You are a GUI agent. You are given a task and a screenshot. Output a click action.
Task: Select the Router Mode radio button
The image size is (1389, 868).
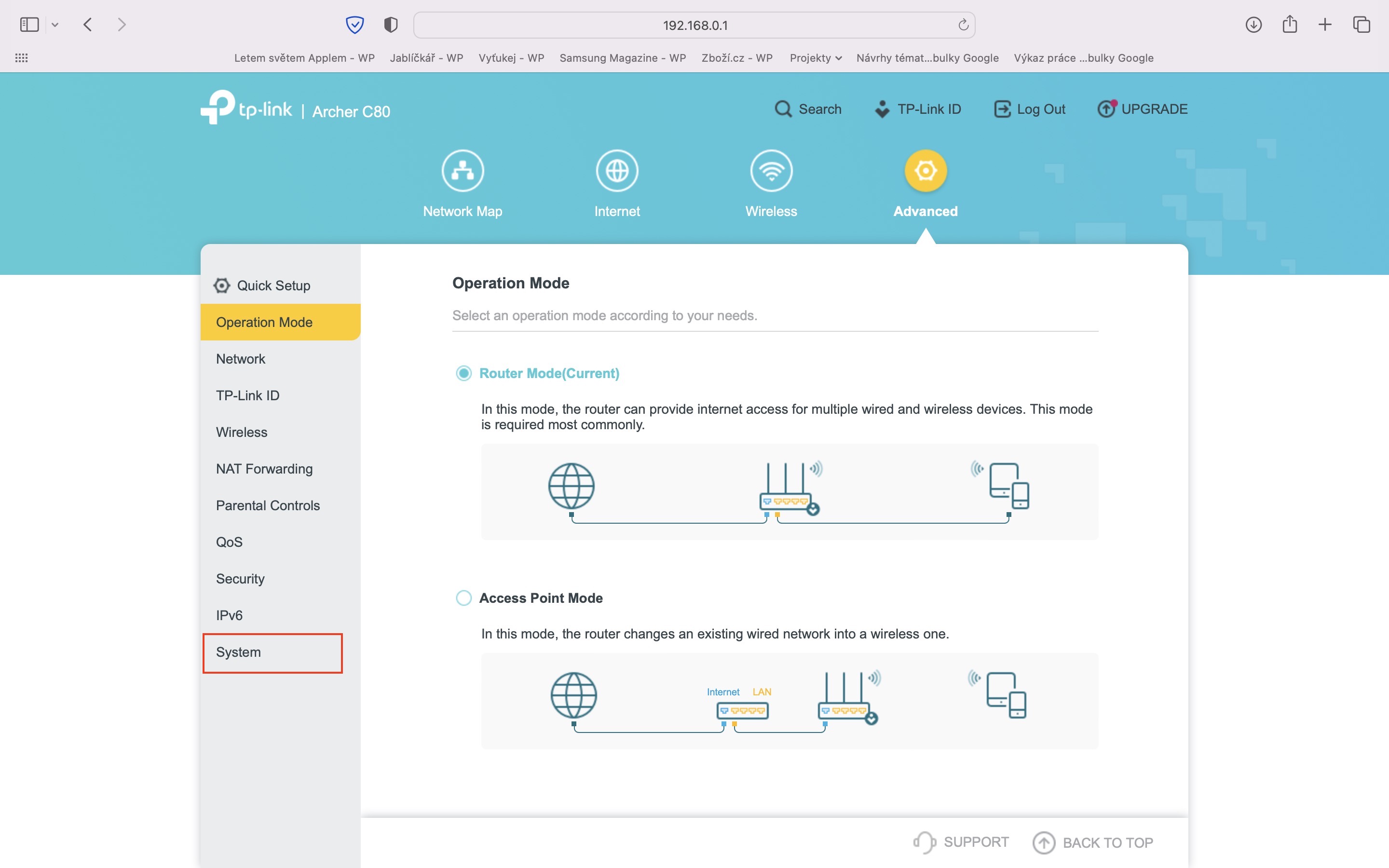464,374
